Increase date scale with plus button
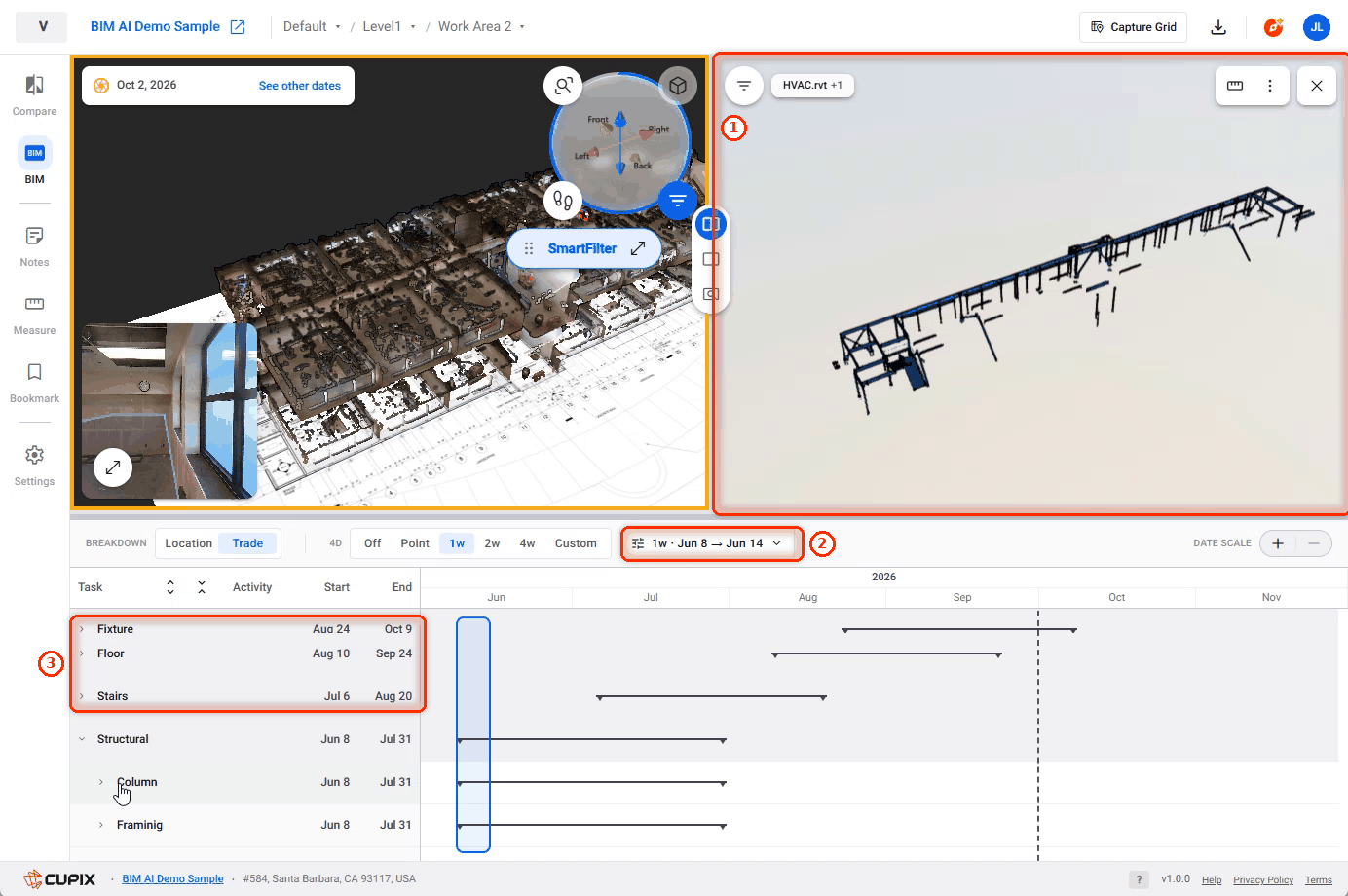Image resolution: width=1348 pixels, height=896 pixels. (1278, 543)
